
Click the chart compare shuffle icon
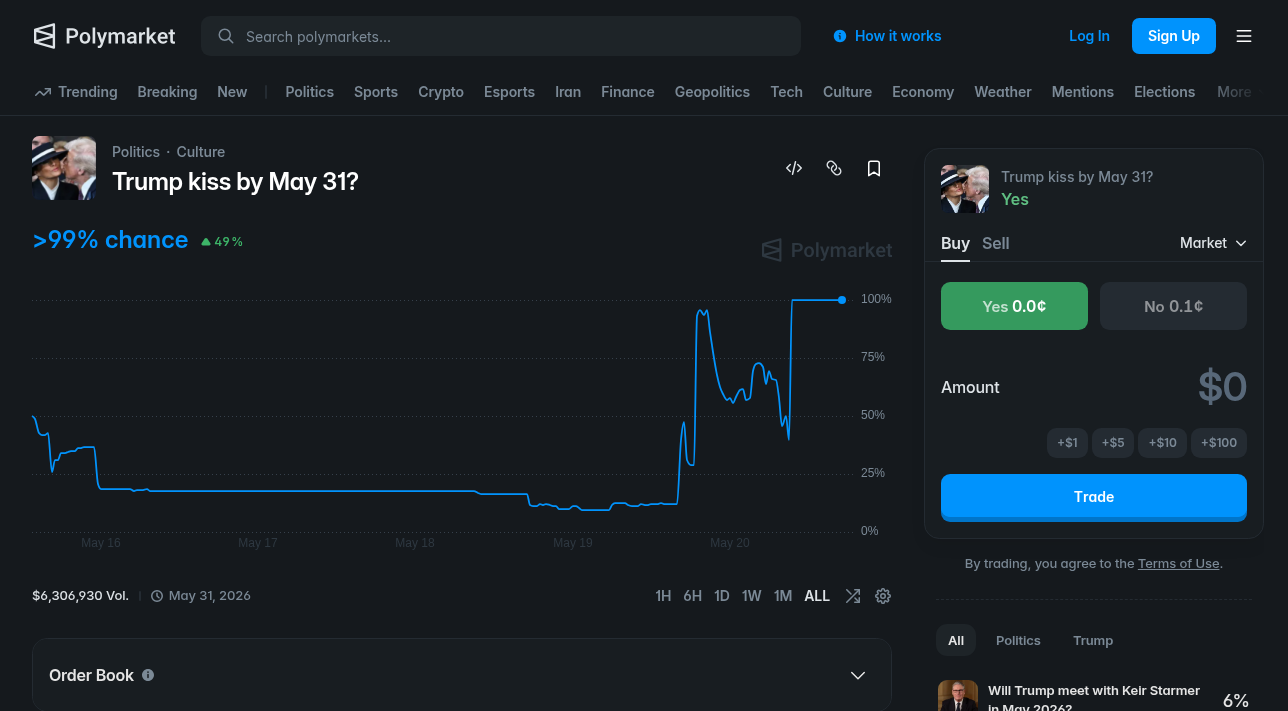[852, 596]
